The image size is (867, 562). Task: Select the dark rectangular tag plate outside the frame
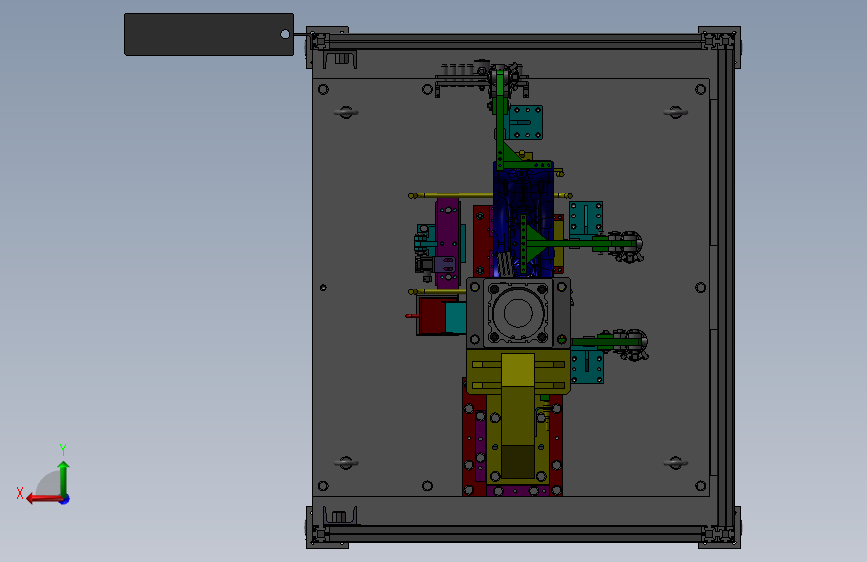pos(209,34)
